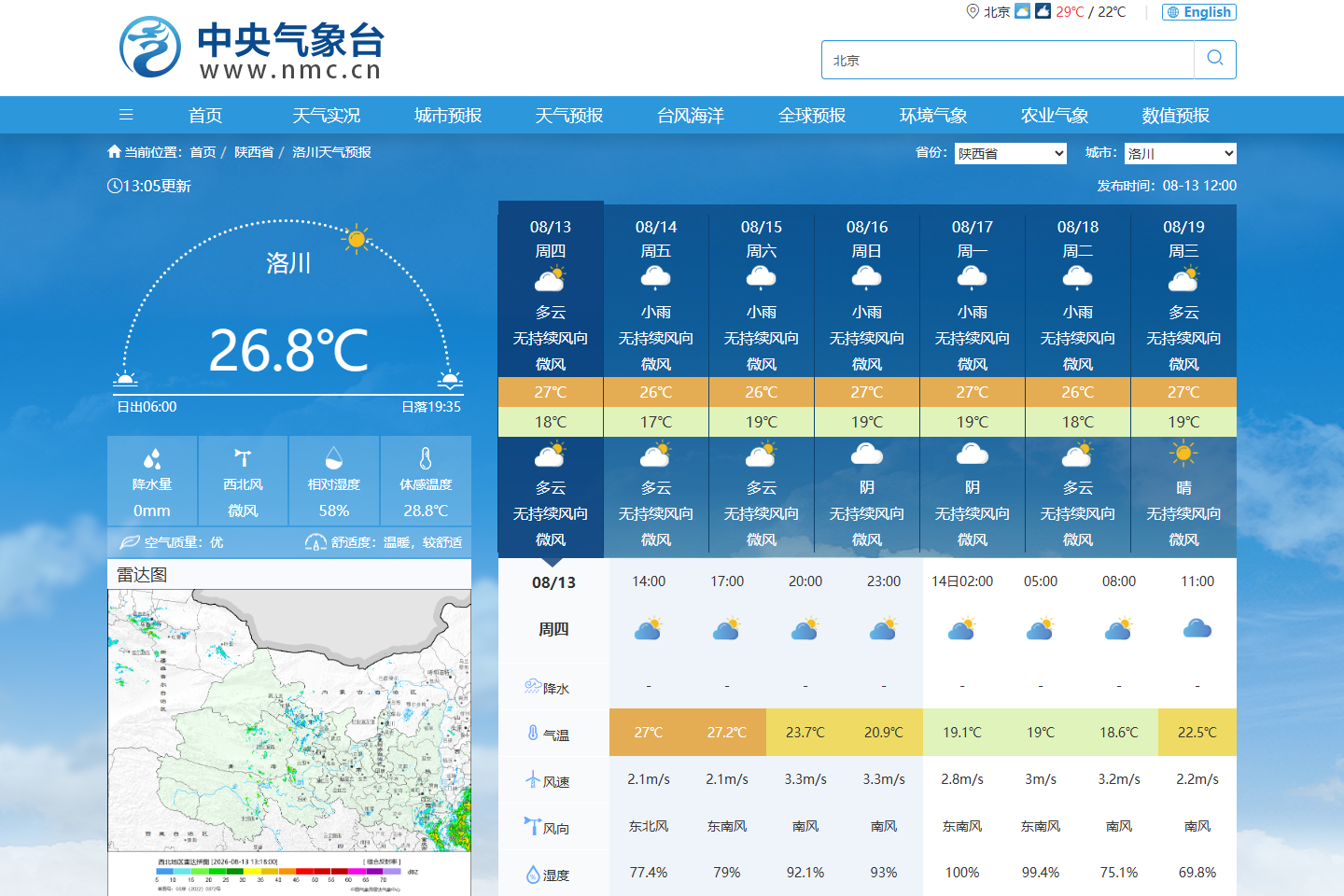Click the 22.5℃ temperature cell at 11:00
The height and width of the screenshot is (896, 1344).
[x=1197, y=733]
